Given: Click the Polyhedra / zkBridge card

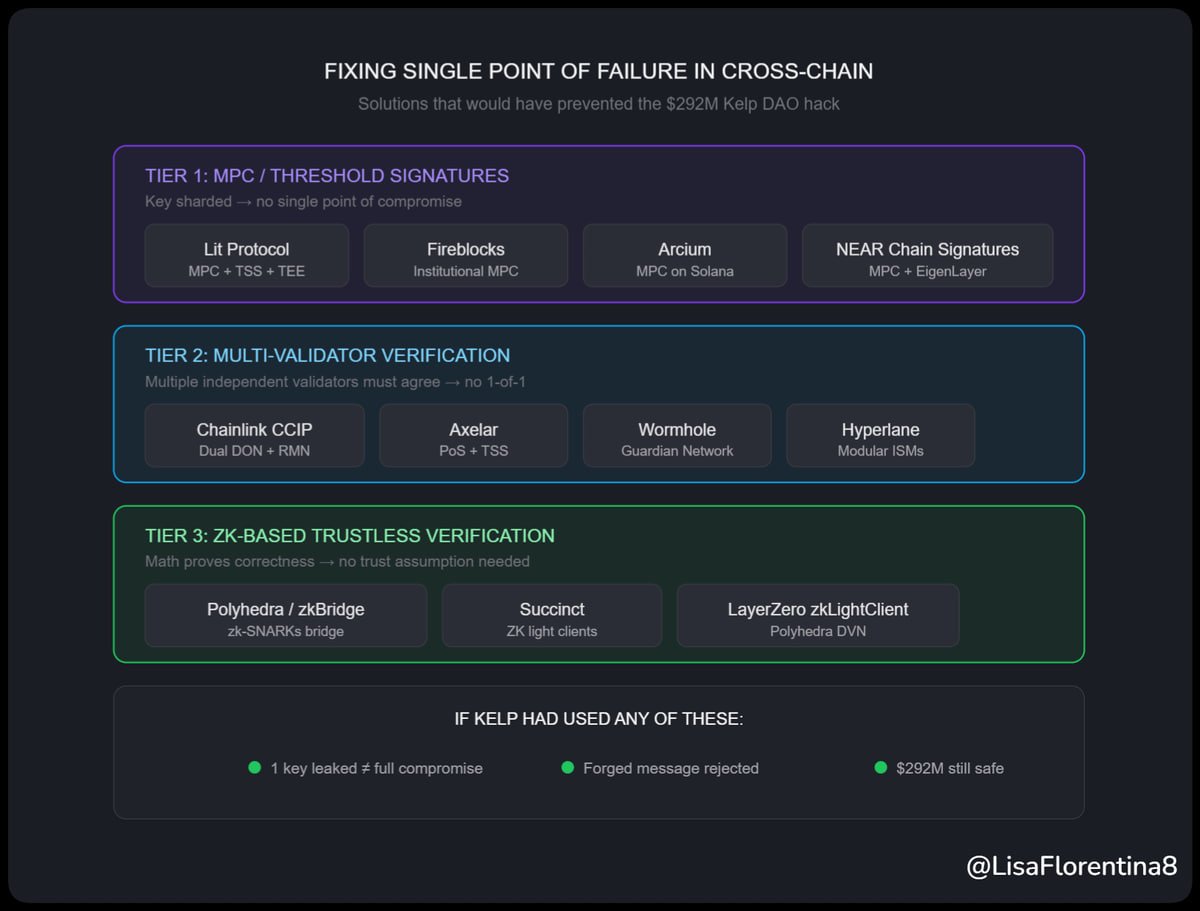Looking at the screenshot, I should [x=286, y=616].
